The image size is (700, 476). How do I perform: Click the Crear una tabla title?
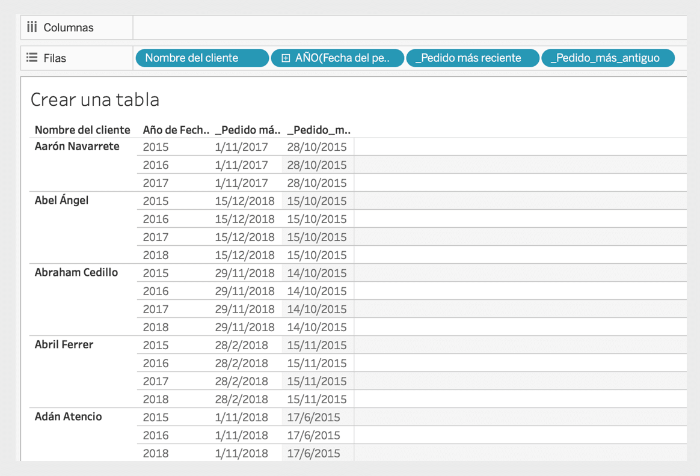pos(95,100)
